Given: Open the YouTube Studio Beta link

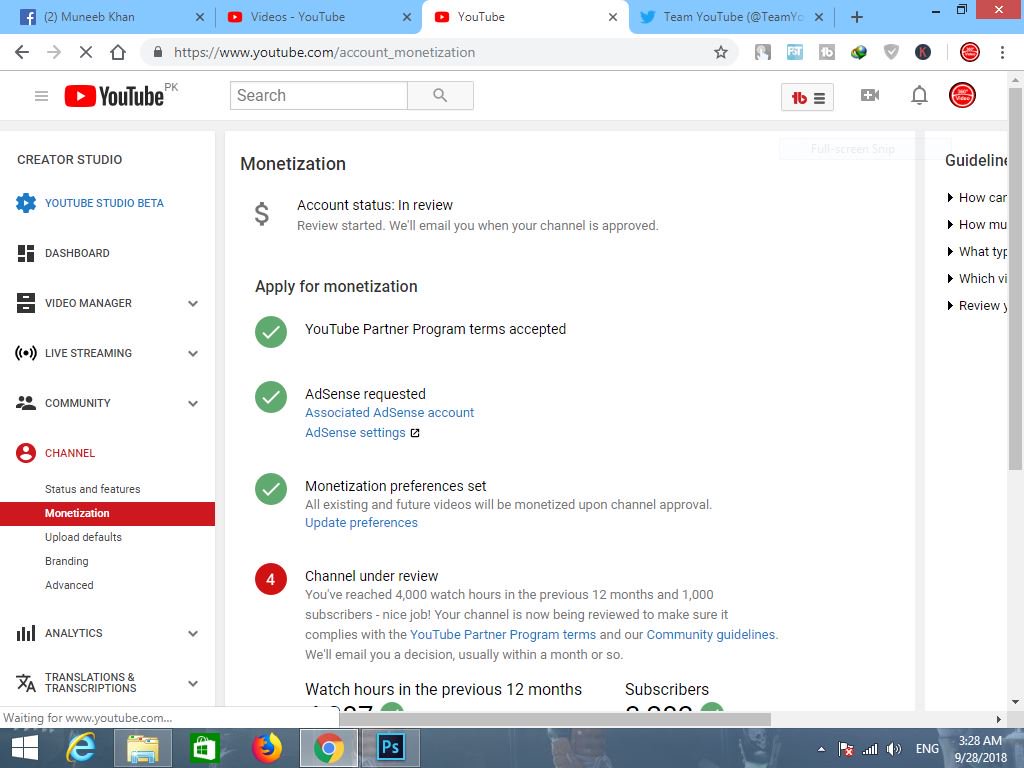Looking at the screenshot, I should click(104, 203).
